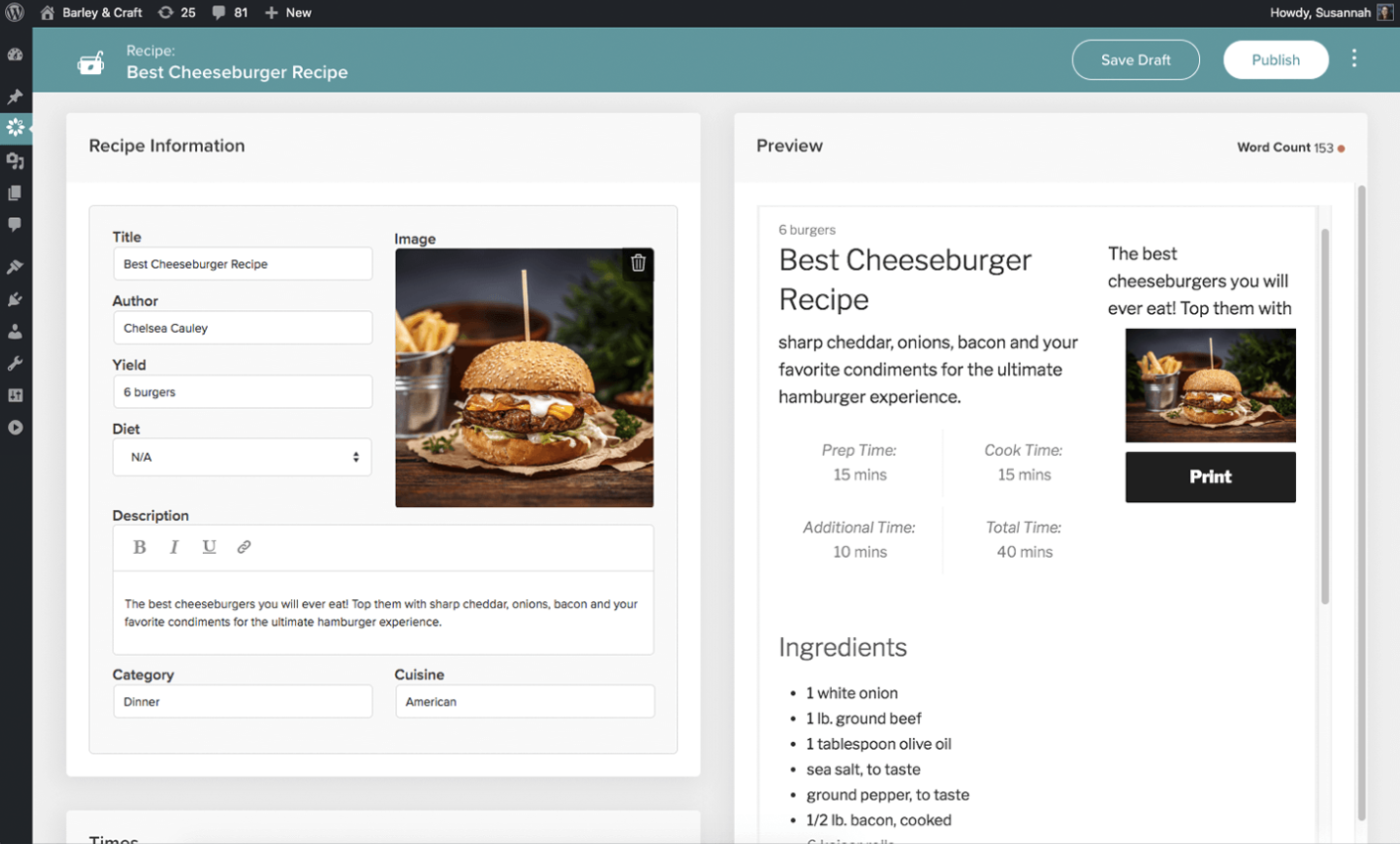Click the Print button in the preview
This screenshot has height=844, width=1400.
coord(1210,476)
